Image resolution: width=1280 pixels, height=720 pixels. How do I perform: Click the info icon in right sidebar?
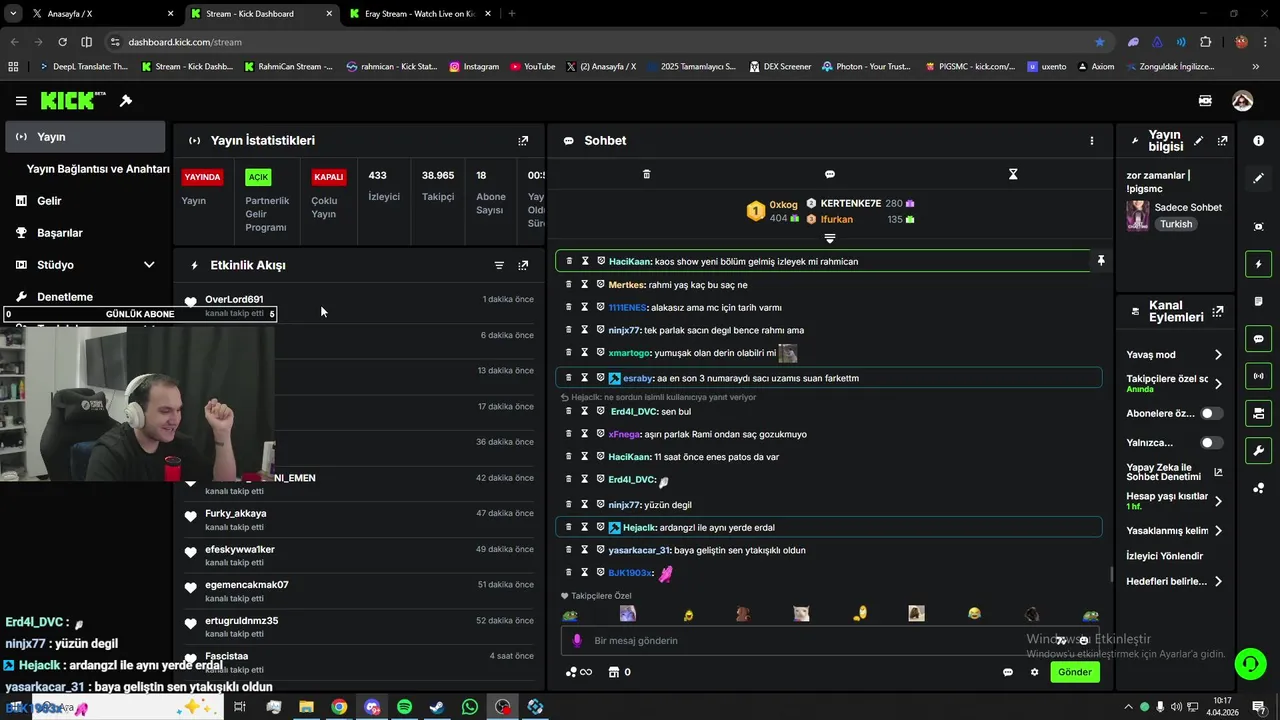click(x=1258, y=141)
